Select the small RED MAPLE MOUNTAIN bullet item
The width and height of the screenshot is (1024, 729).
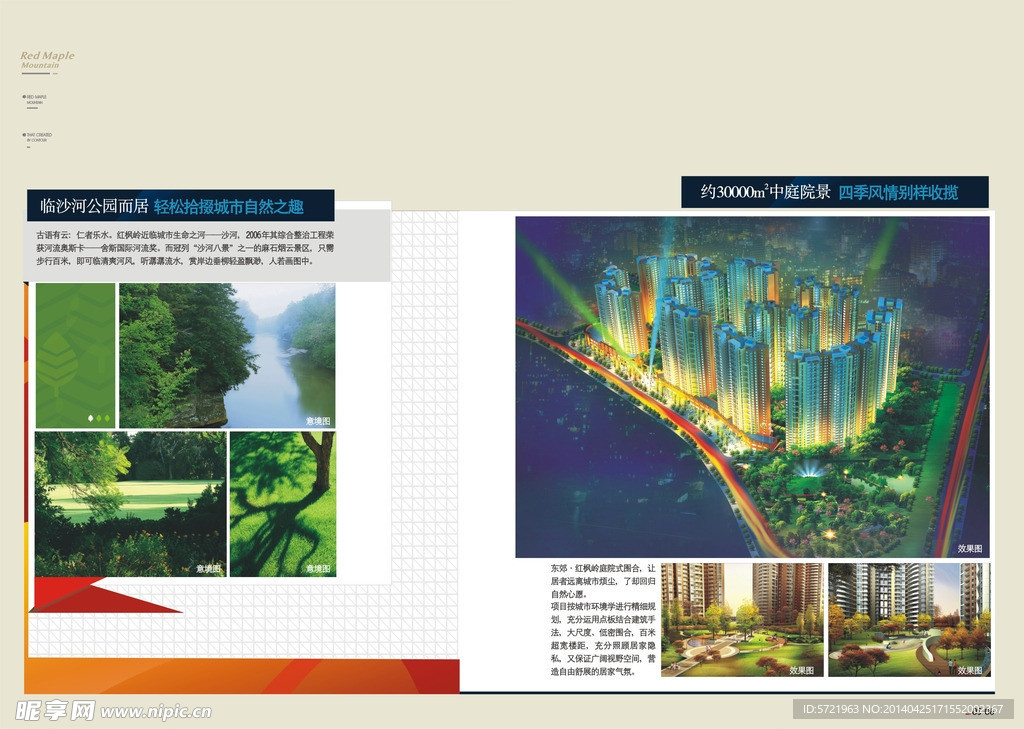pos(35,99)
